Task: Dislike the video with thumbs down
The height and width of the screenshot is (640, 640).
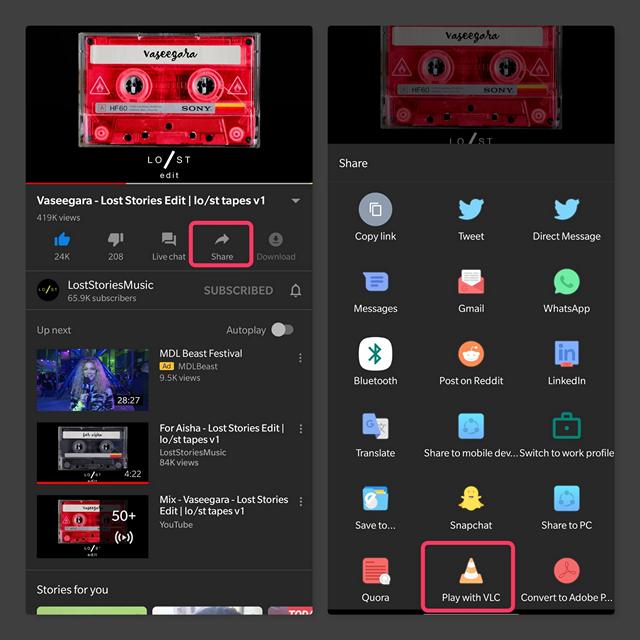Action: [x=115, y=240]
